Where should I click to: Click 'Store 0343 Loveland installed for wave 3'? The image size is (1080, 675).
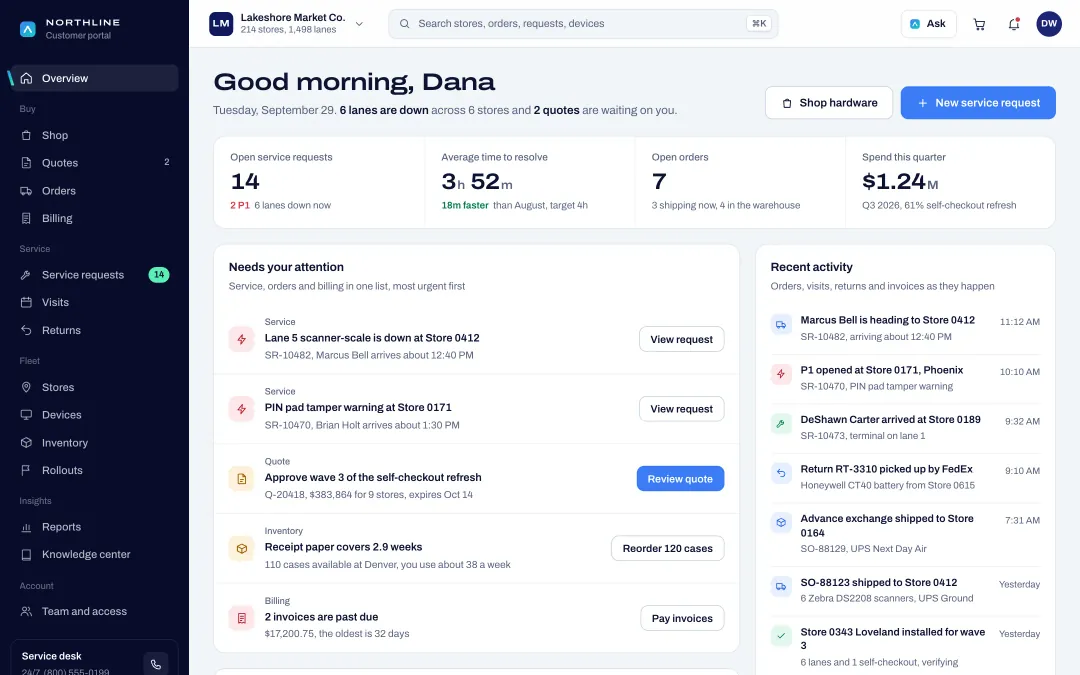click(892, 638)
